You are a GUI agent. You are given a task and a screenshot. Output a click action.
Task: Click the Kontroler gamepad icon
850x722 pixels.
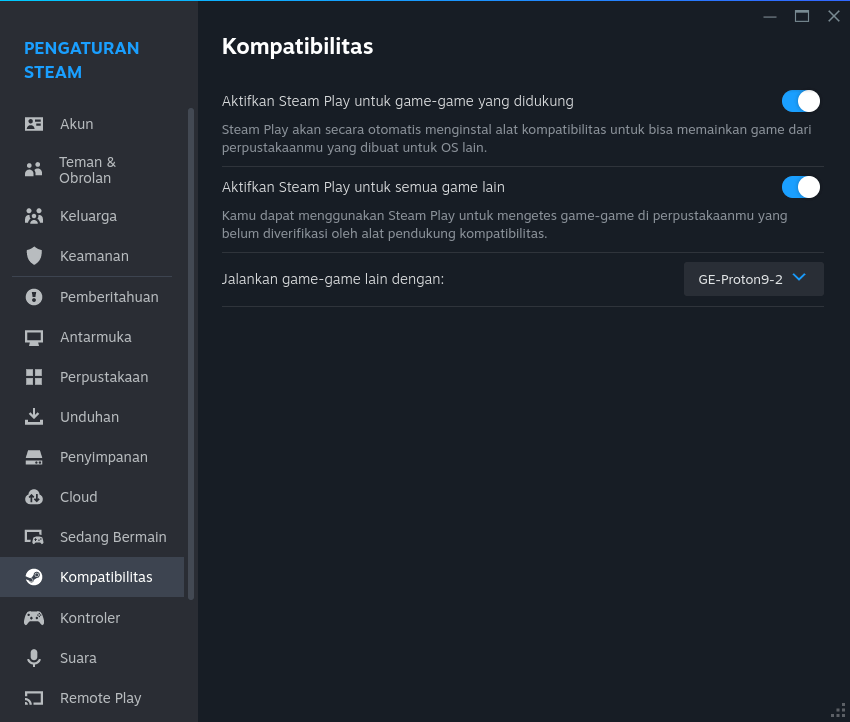click(x=34, y=618)
